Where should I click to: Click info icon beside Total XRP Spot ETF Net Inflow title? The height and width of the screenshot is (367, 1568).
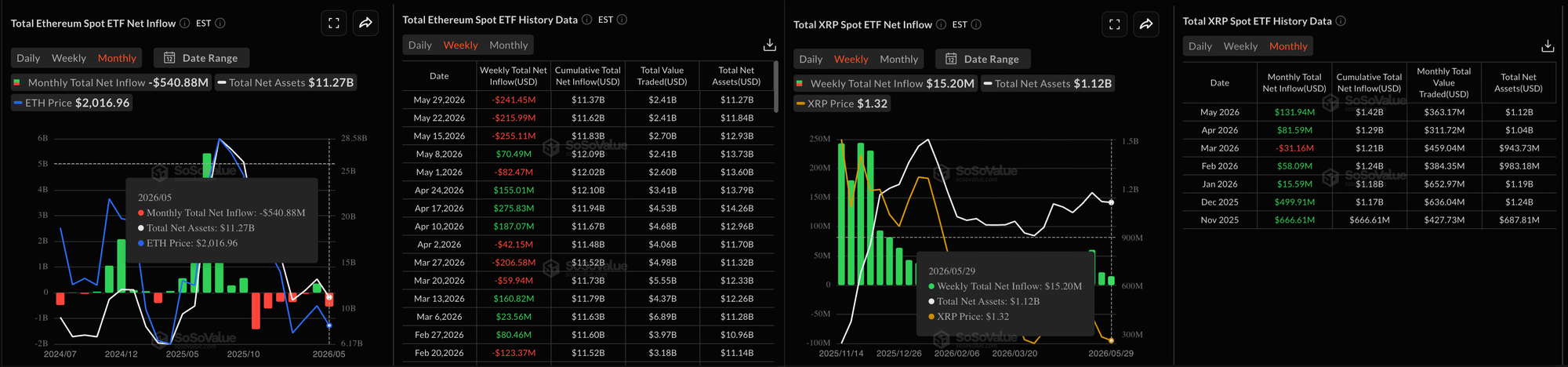click(941, 24)
